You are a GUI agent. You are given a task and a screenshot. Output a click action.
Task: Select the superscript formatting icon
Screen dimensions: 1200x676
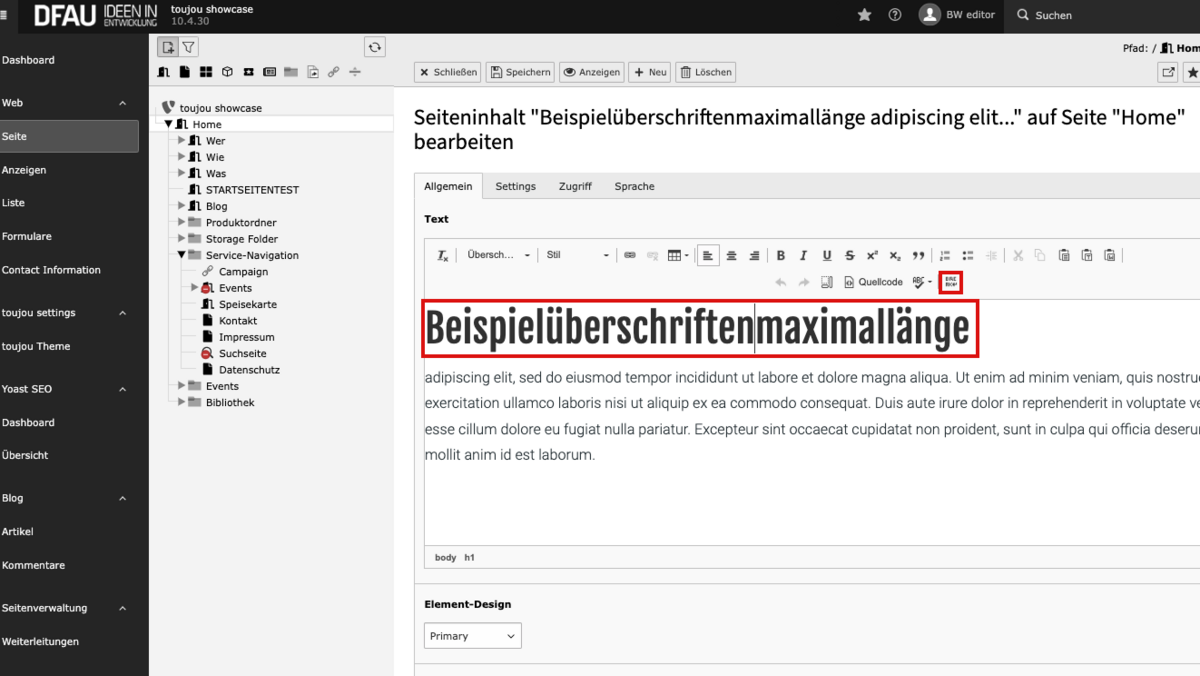click(x=872, y=255)
